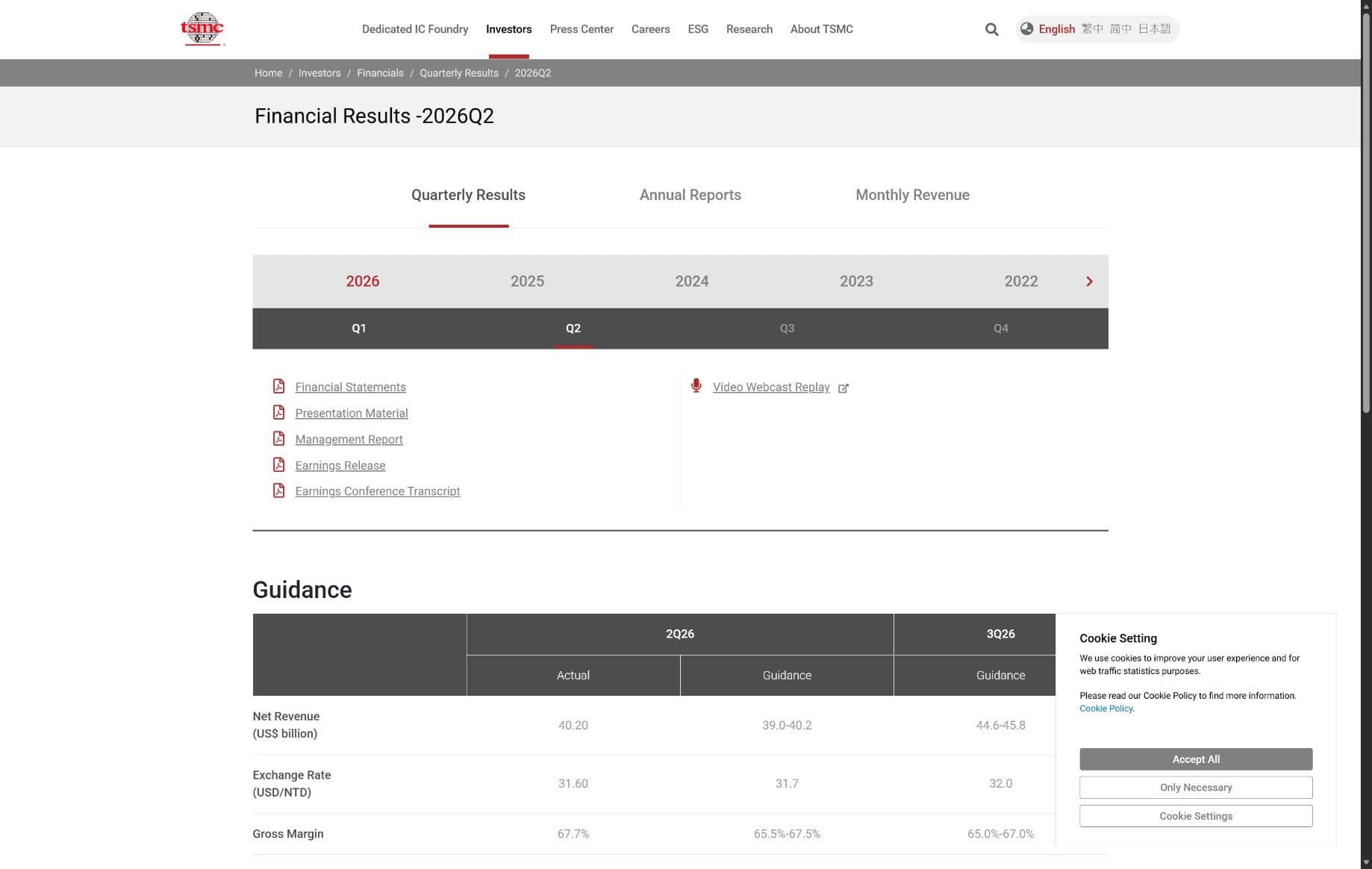The height and width of the screenshot is (869, 1372).
Task: Show later years with the red arrow
Action: point(1089,281)
